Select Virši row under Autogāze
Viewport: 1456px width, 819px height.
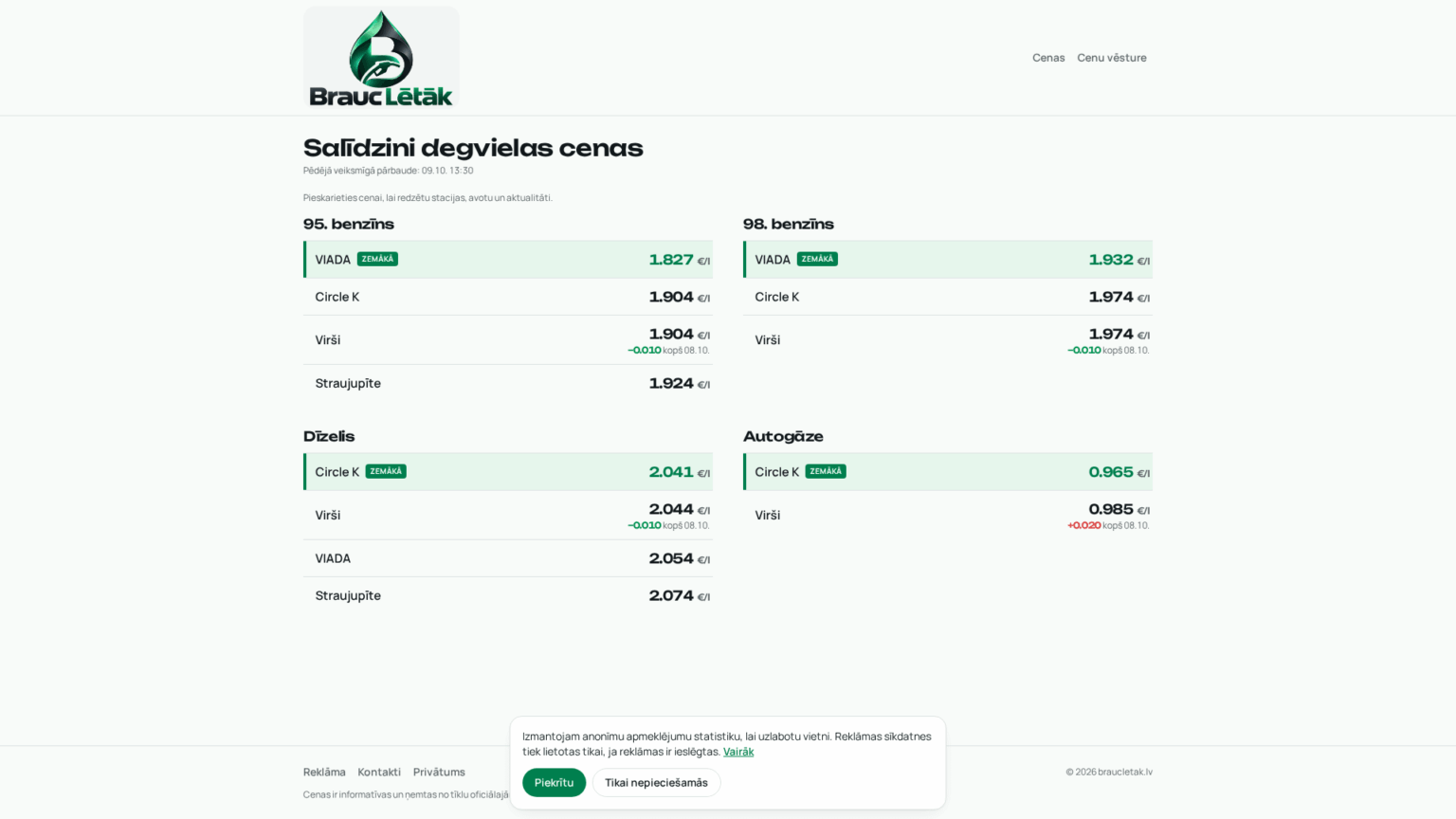pos(948,515)
